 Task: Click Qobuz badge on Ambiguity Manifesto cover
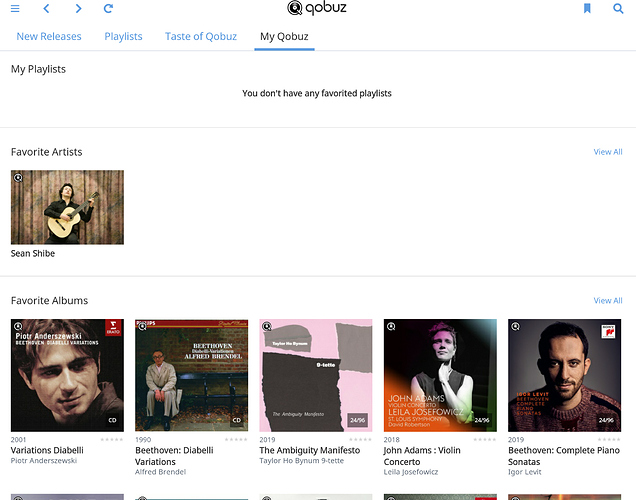(x=266, y=326)
